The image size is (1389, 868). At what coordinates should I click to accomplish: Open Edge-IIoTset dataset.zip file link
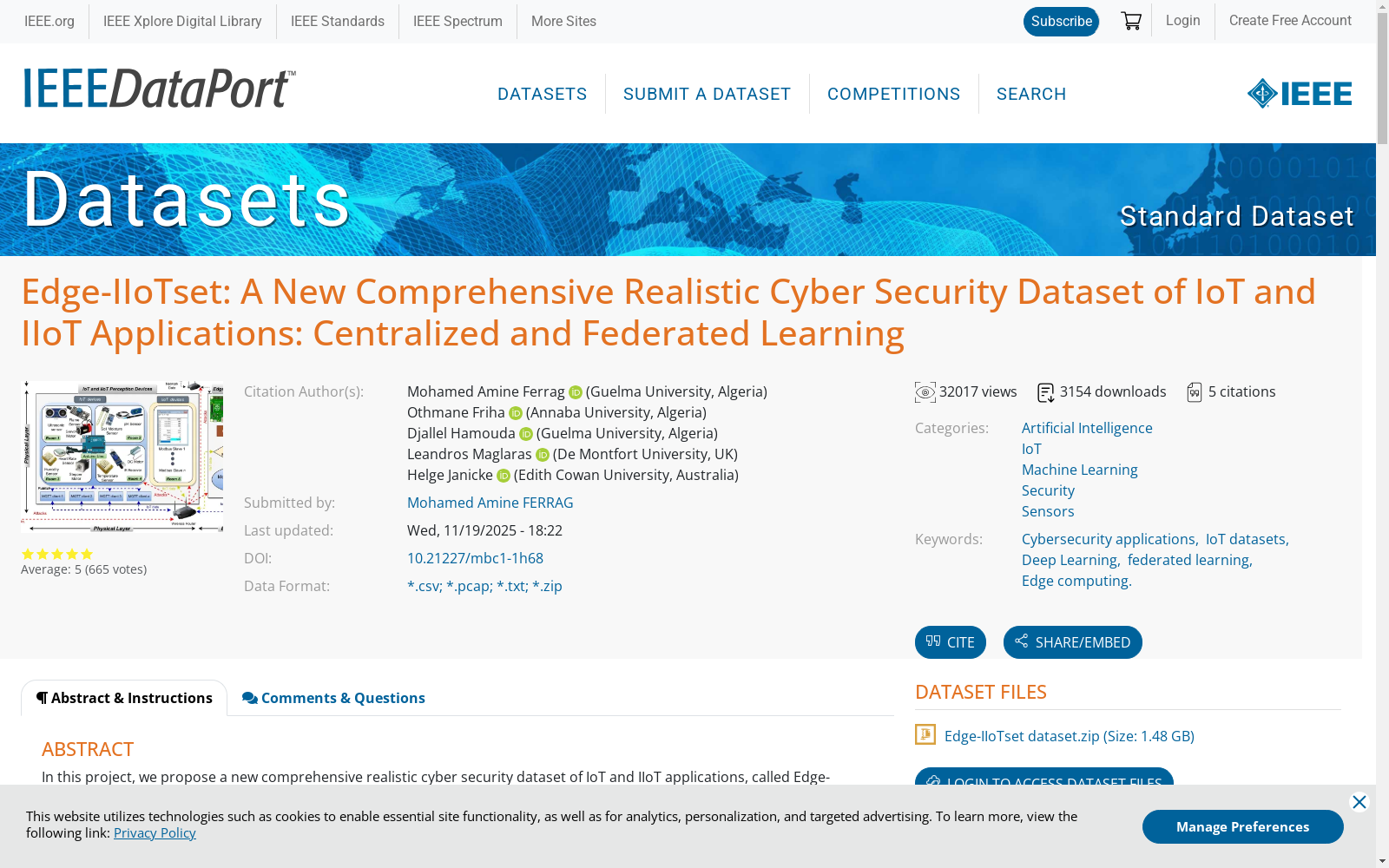[x=1070, y=736]
